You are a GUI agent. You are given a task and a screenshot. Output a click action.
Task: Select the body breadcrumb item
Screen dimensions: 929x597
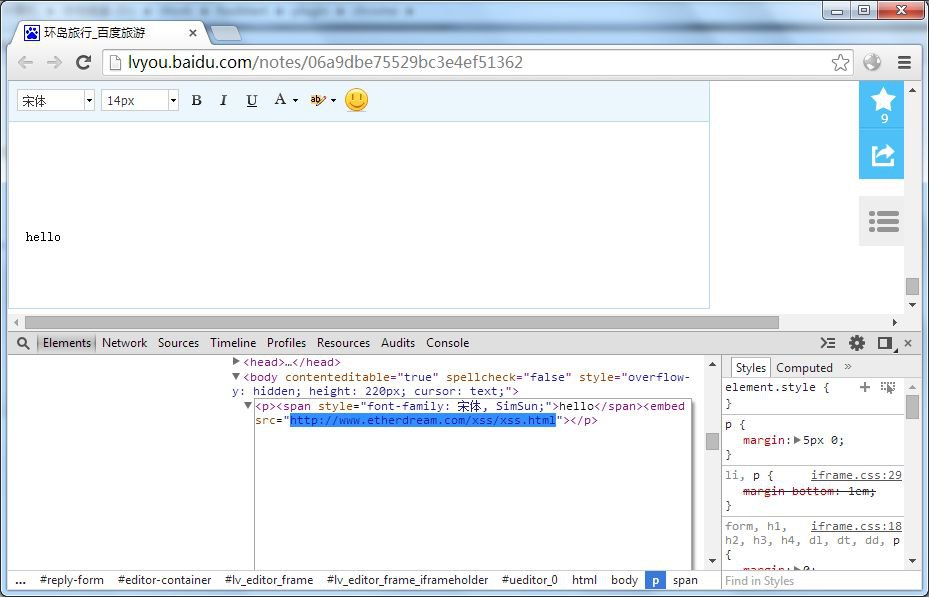(x=624, y=580)
